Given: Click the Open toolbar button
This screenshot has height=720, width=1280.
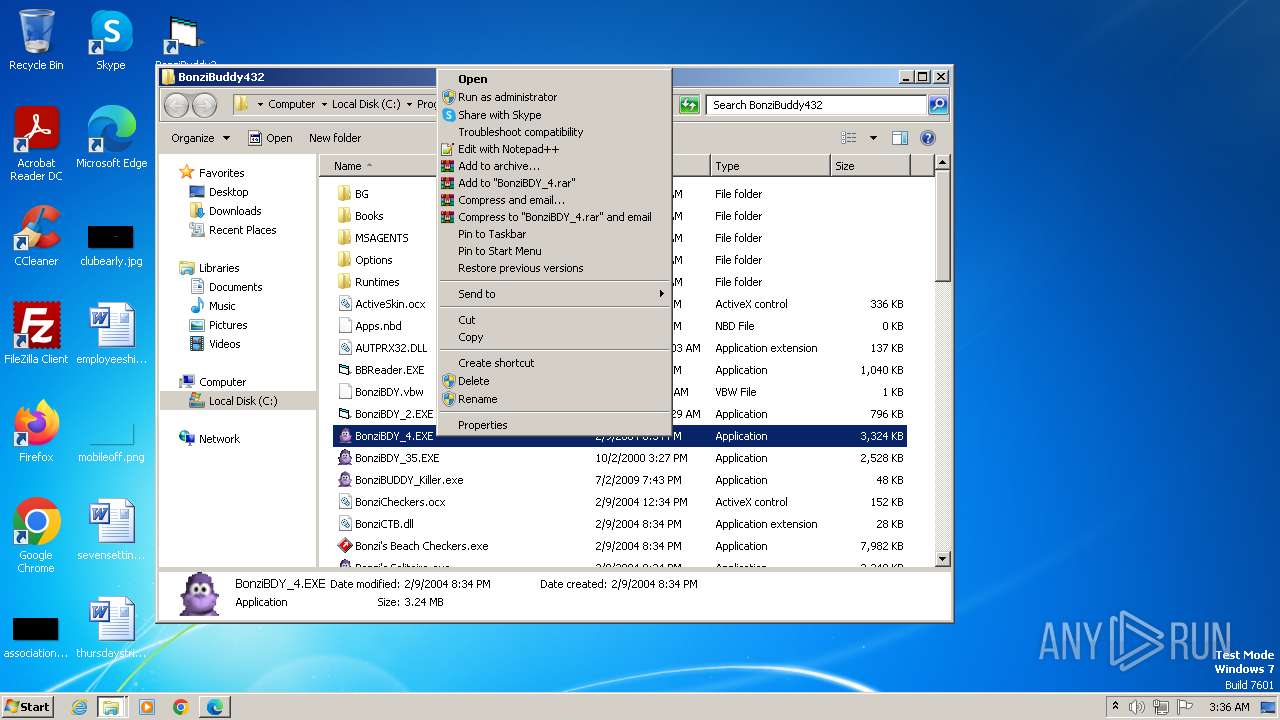Looking at the screenshot, I should pyautogui.click(x=270, y=138).
